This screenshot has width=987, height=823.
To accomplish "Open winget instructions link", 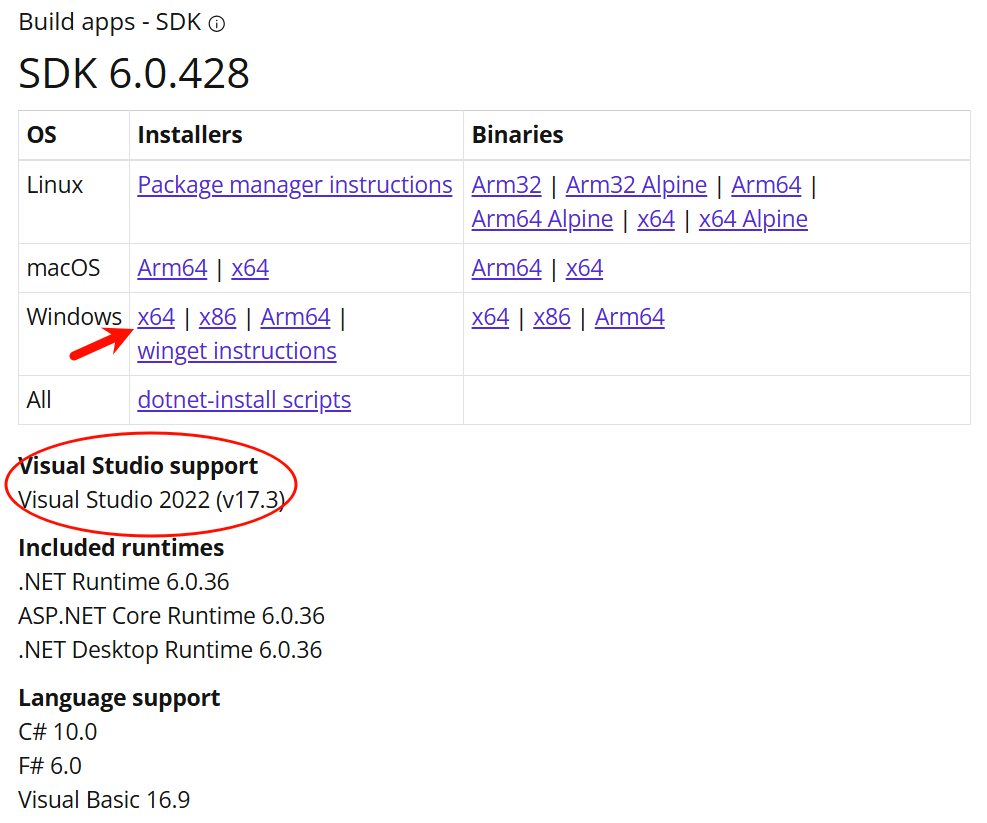I will (237, 351).
